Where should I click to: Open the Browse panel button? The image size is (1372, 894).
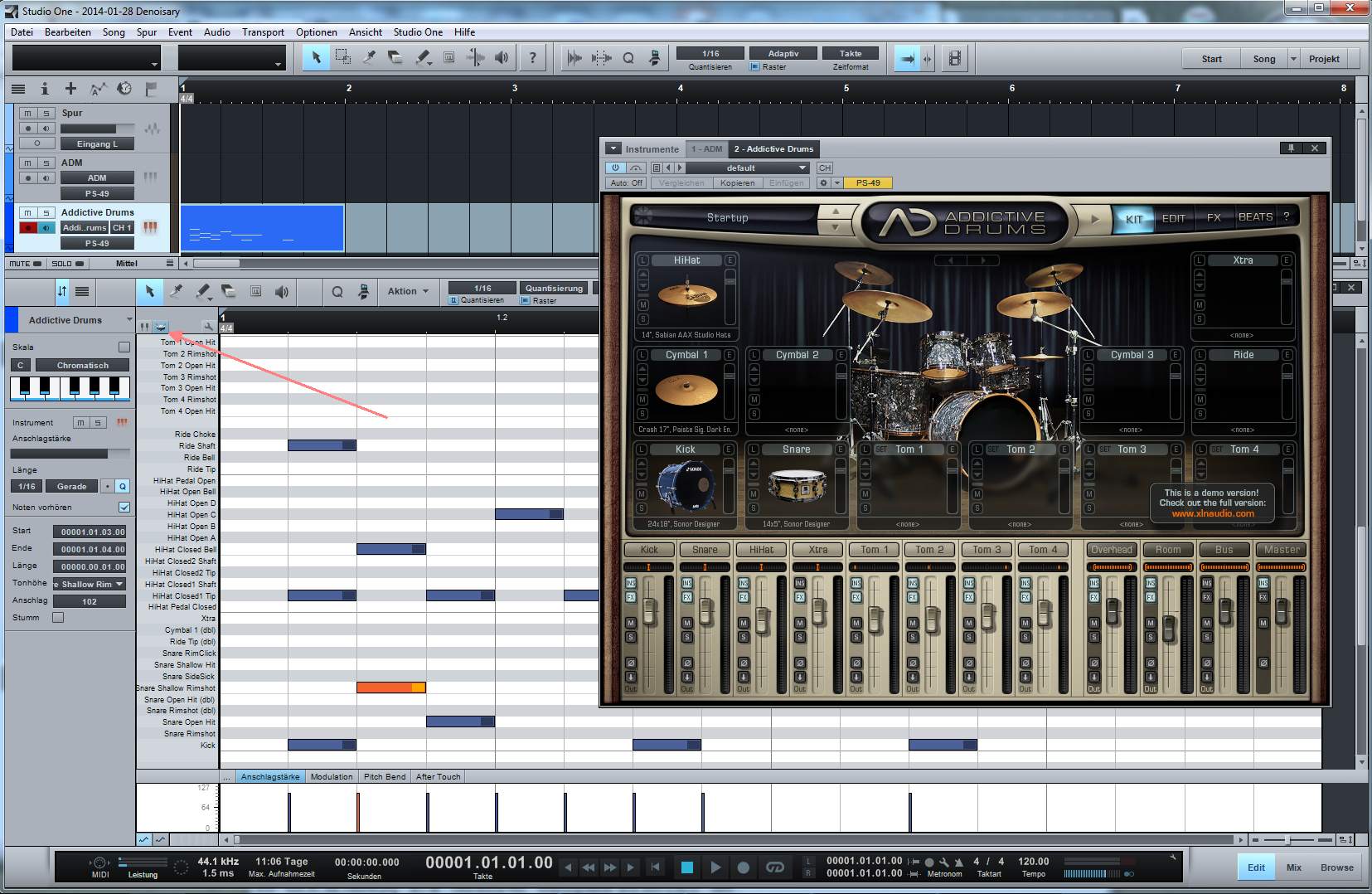pos(1336,867)
